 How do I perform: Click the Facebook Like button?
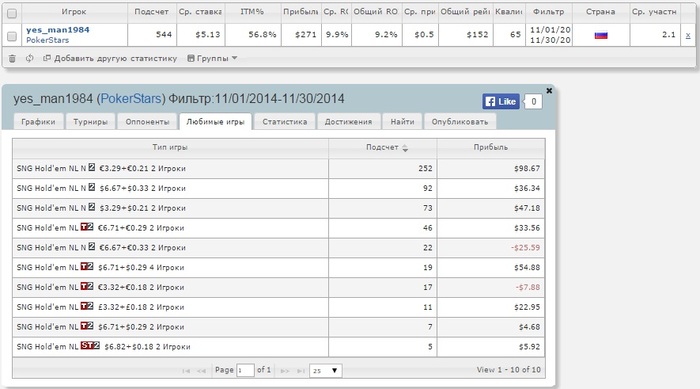pyautogui.click(x=501, y=101)
